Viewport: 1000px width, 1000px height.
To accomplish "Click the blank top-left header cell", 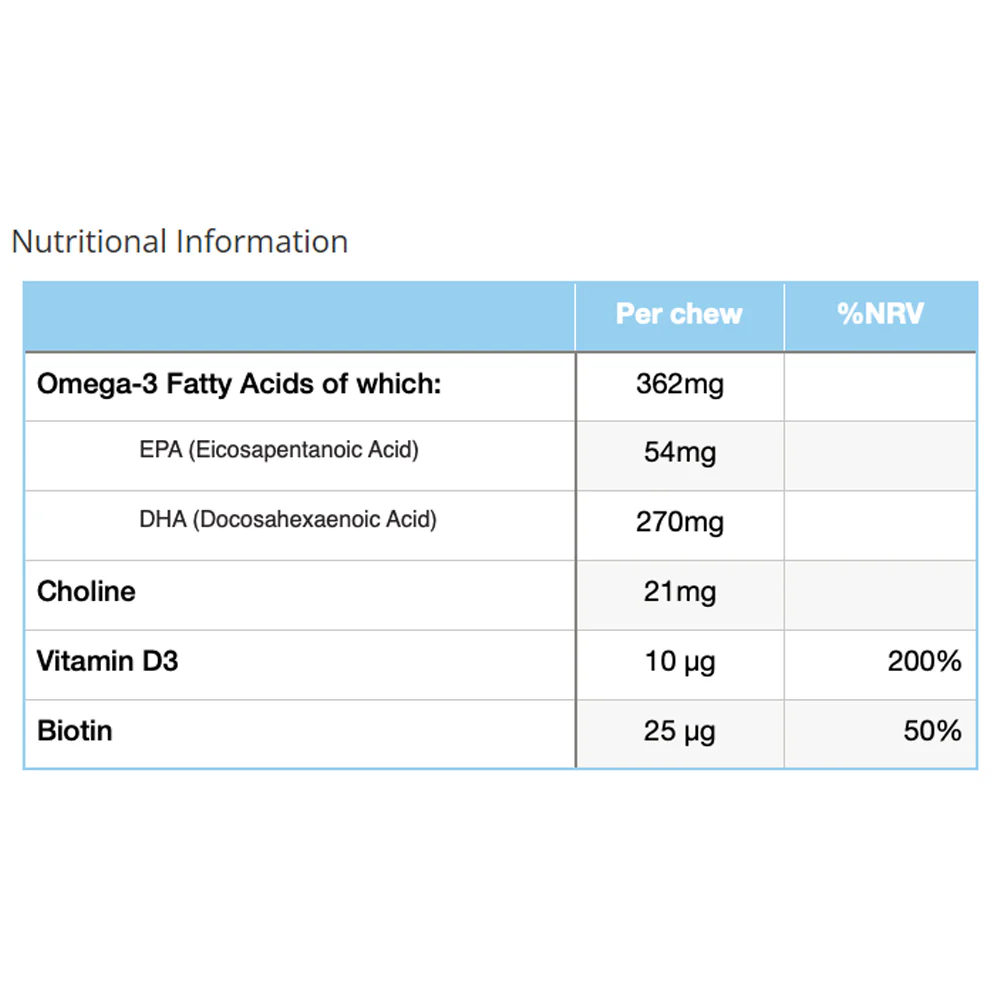I will click(x=299, y=316).
